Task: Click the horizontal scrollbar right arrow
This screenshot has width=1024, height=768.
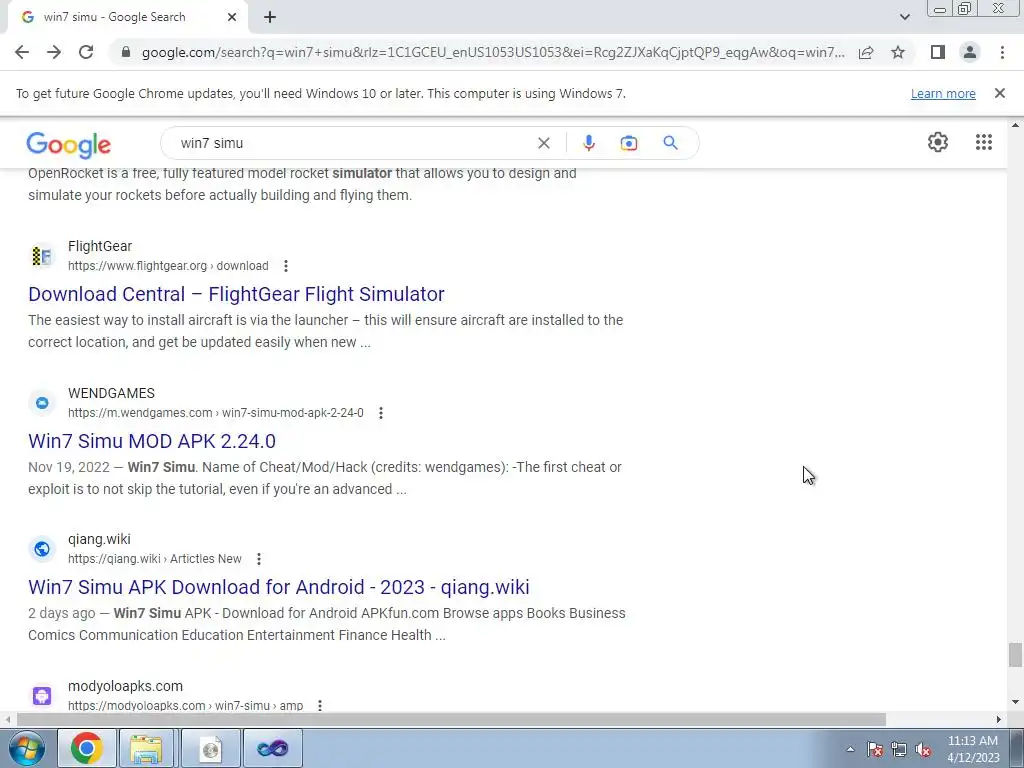Action: [999, 719]
